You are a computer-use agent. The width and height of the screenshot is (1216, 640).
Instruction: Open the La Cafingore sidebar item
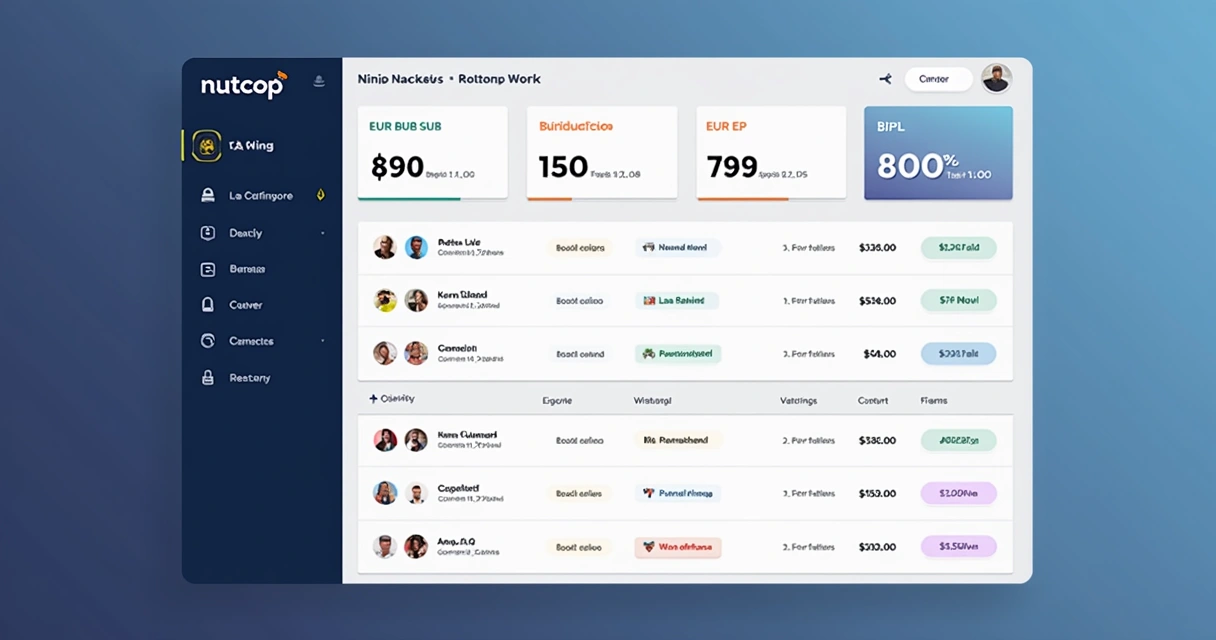[x=261, y=196]
